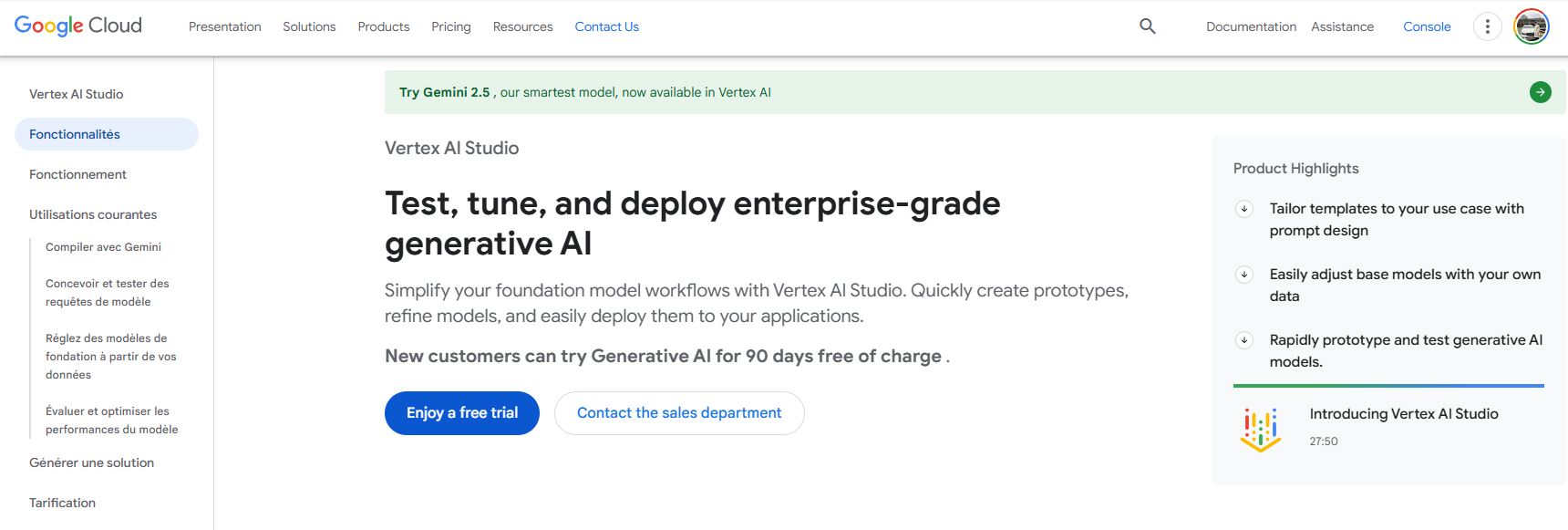The width and height of the screenshot is (1568, 530).
Task: Click Rapidly prototype and test text
Action: (x=1406, y=351)
